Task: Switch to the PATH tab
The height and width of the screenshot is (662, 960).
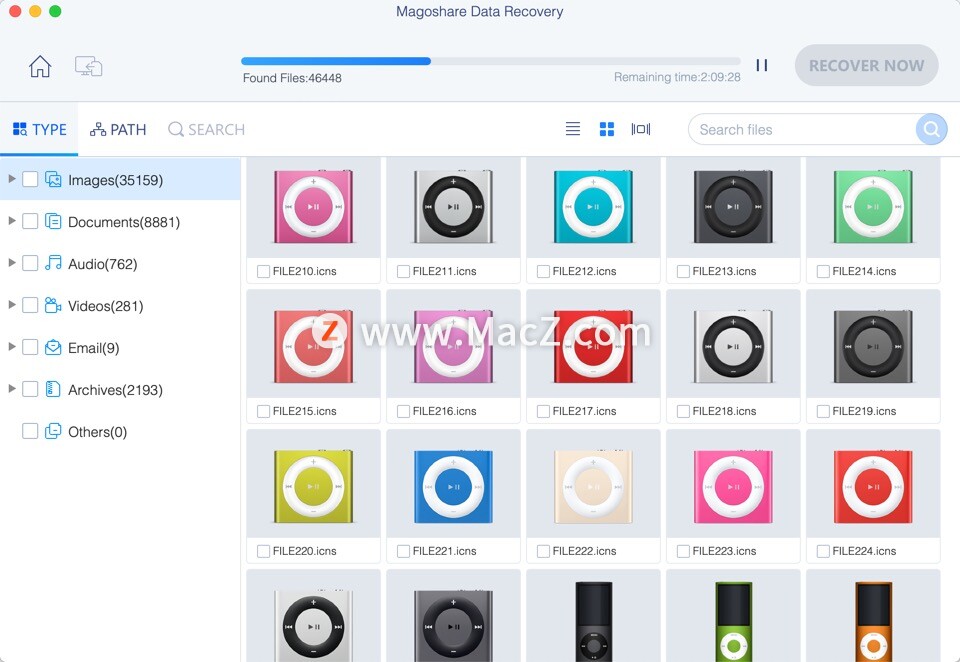Action: 118,129
